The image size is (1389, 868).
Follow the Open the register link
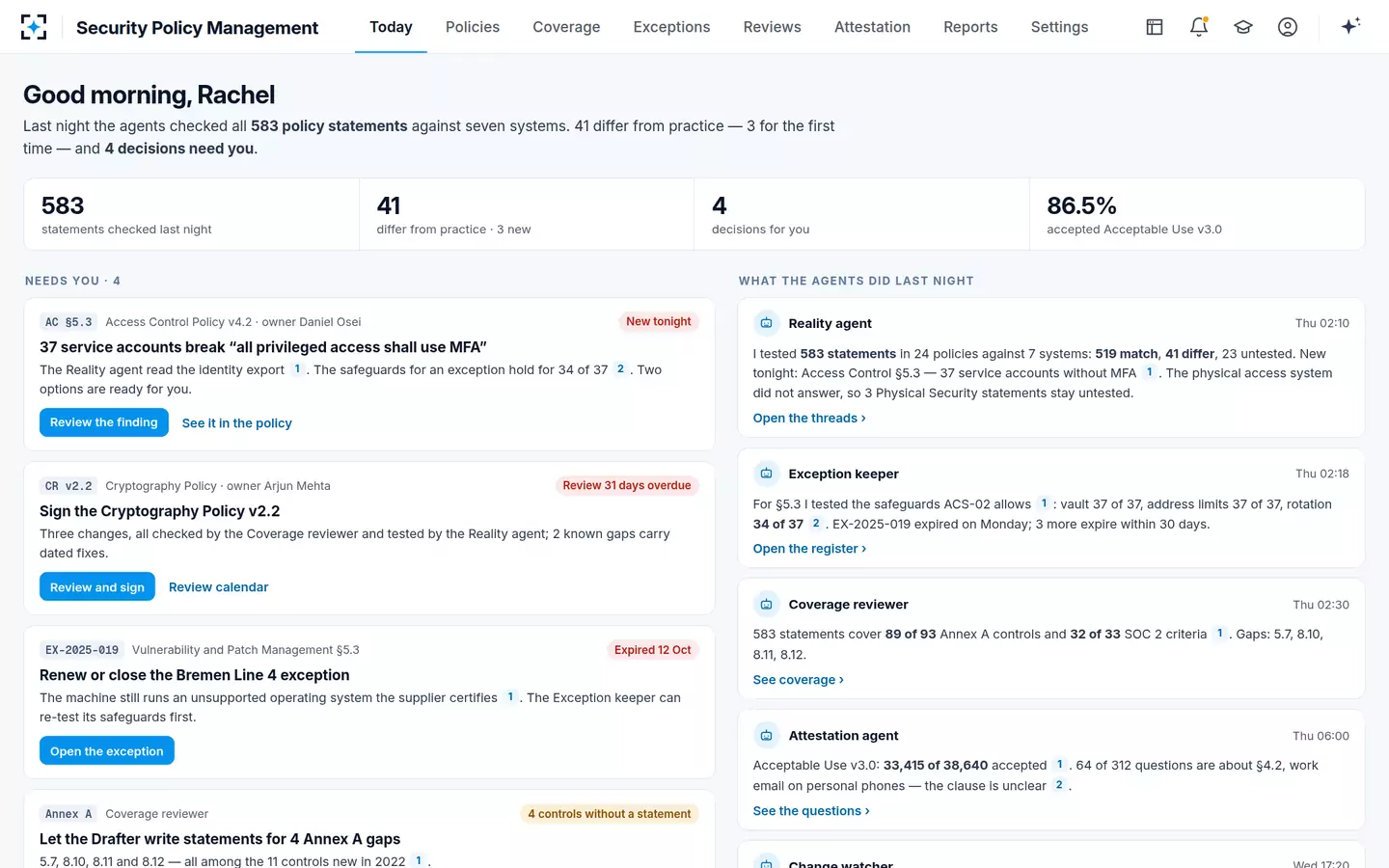pyautogui.click(x=809, y=549)
